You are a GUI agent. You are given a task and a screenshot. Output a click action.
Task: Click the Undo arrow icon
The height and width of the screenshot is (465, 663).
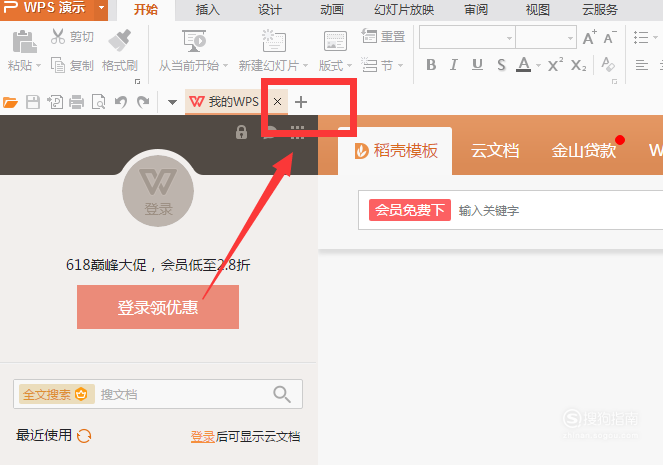pos(121,102)
